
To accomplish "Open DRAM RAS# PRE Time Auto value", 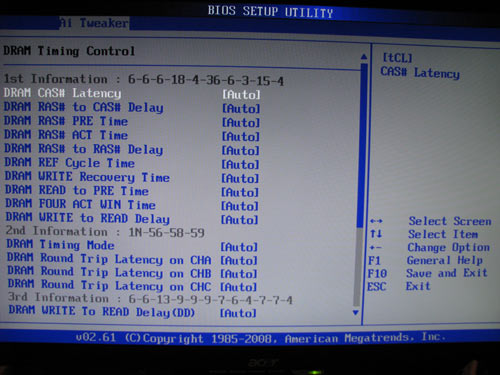I will point(241,123).
